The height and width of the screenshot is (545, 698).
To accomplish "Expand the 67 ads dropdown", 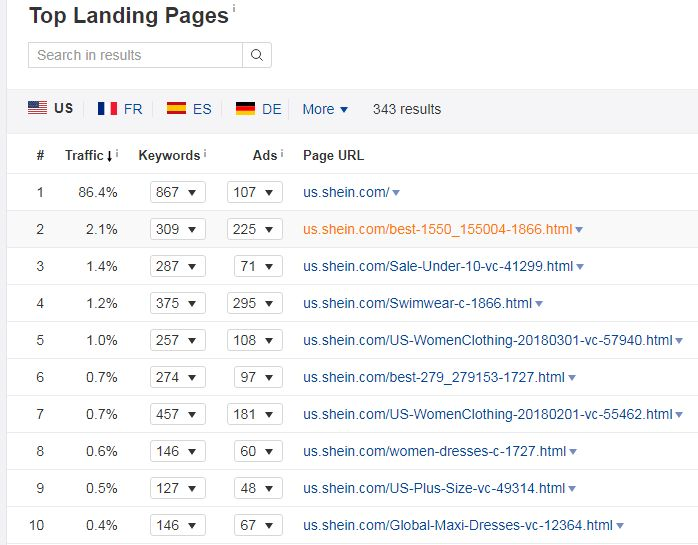I will (x=258, y=525).
